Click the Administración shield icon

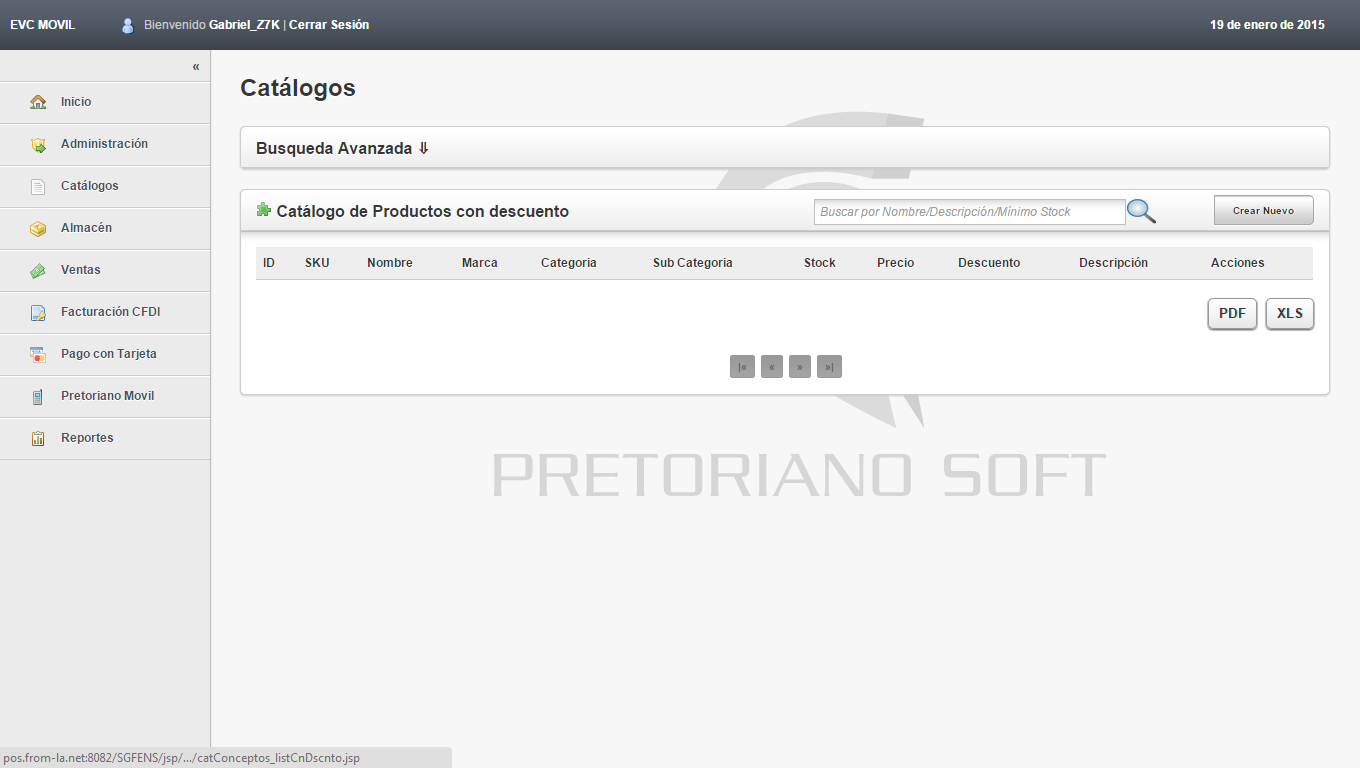coord(38,144)
